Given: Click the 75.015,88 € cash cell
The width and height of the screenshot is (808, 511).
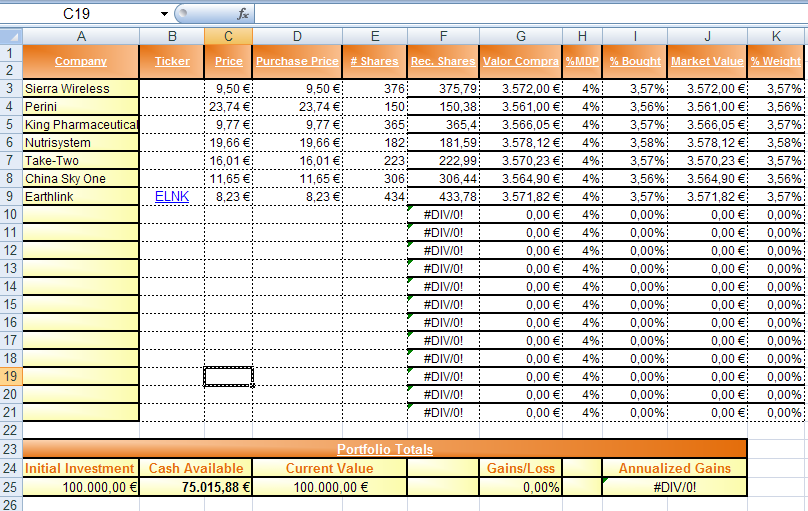Looking at the screenshot, I should point(196,487).
